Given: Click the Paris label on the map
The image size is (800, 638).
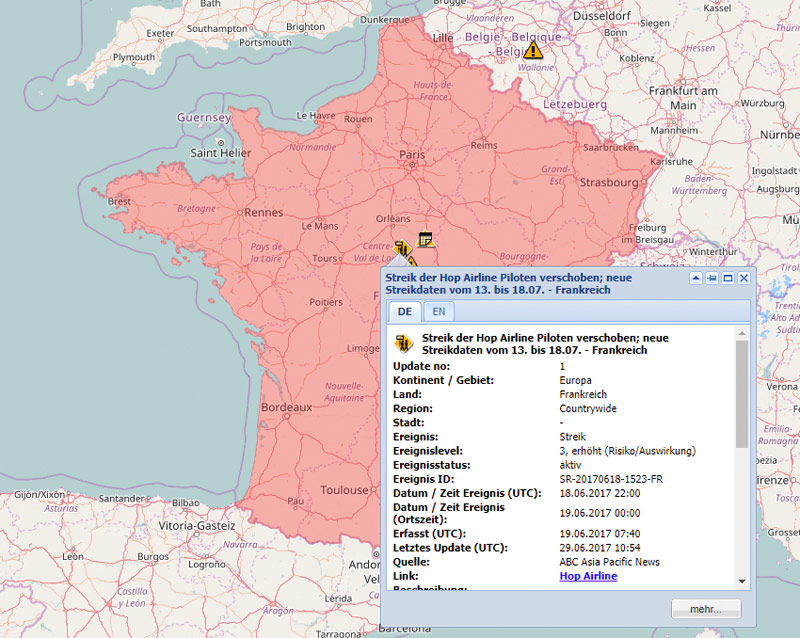Looking at the screenshot, I should pos(412,155).
